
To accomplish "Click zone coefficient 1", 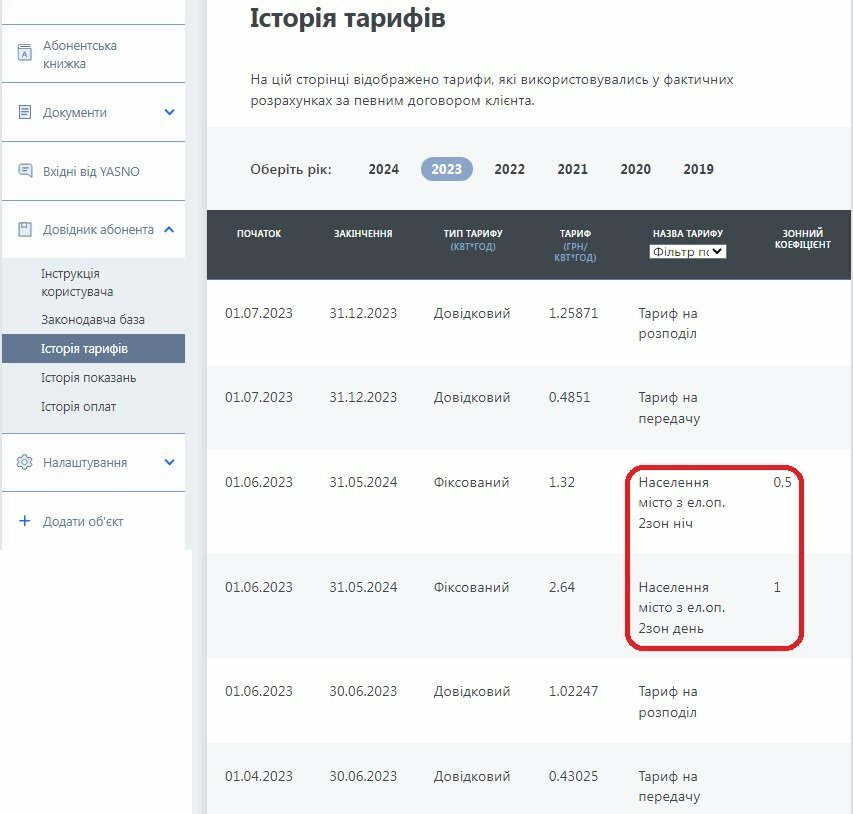I will click(777, 587).
